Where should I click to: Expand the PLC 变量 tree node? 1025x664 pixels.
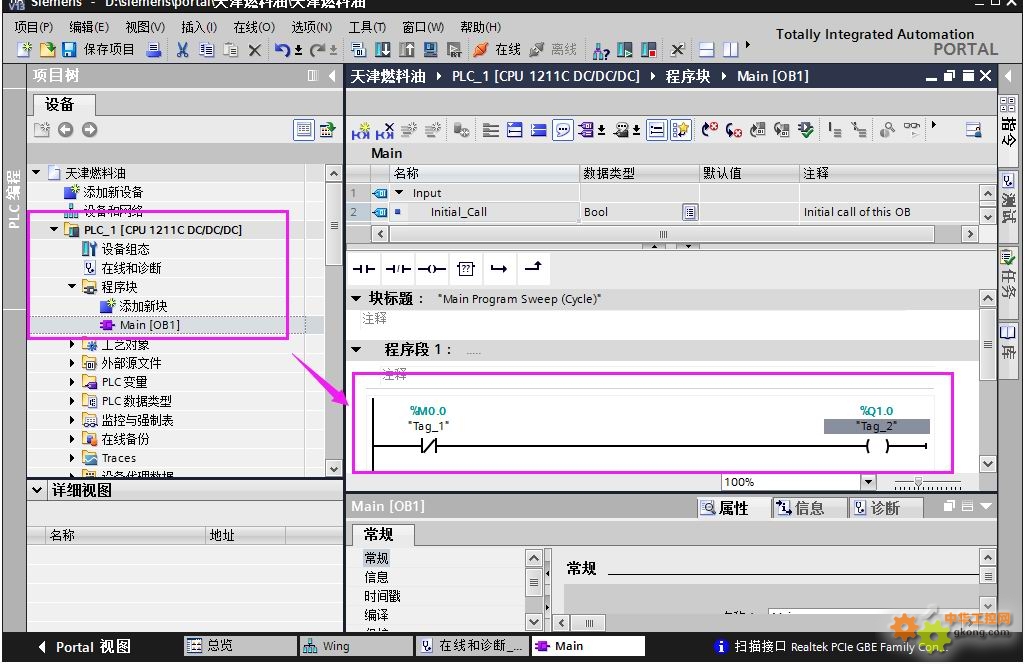(x=72, y=382)
